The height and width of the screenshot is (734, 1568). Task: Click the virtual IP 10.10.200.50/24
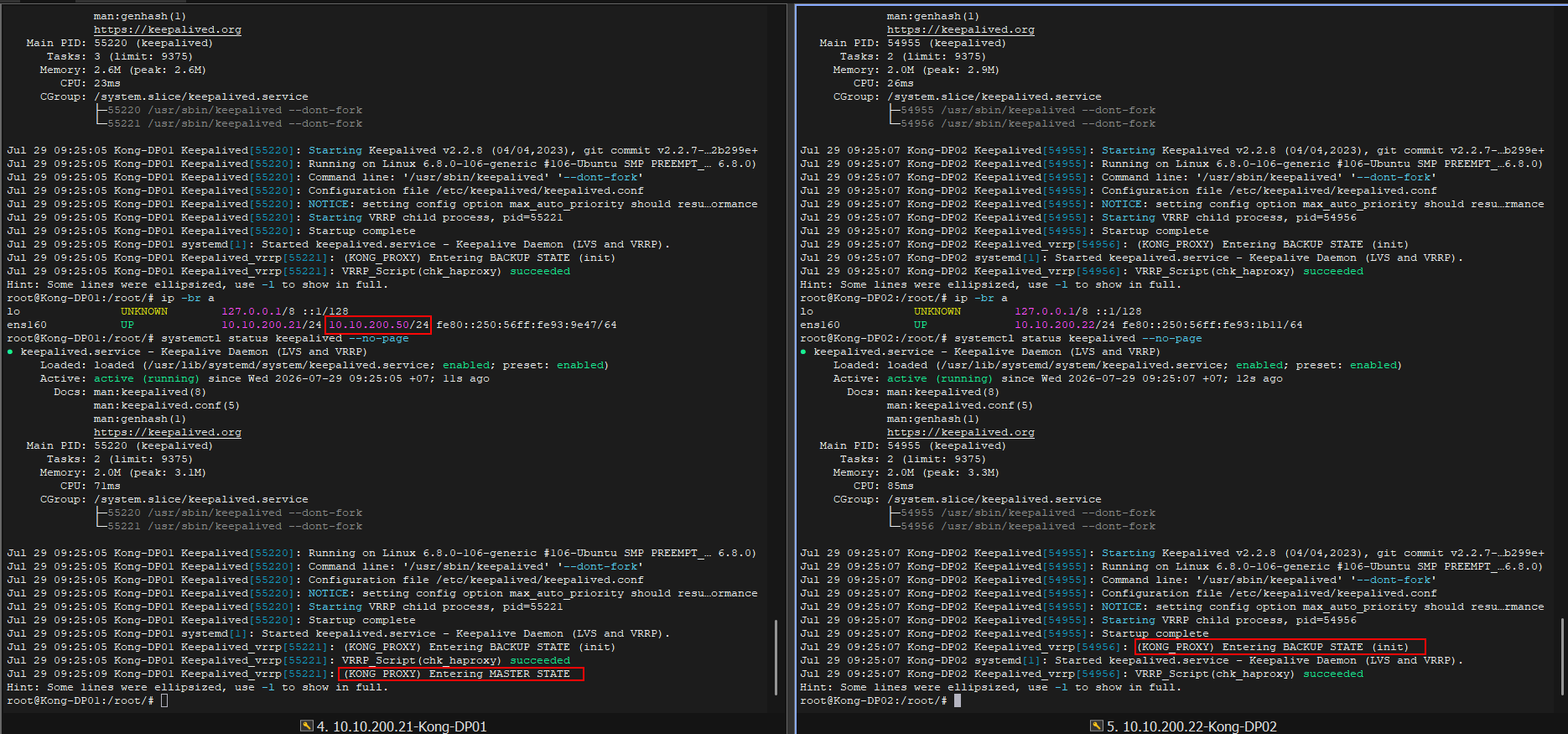point(378,325)
